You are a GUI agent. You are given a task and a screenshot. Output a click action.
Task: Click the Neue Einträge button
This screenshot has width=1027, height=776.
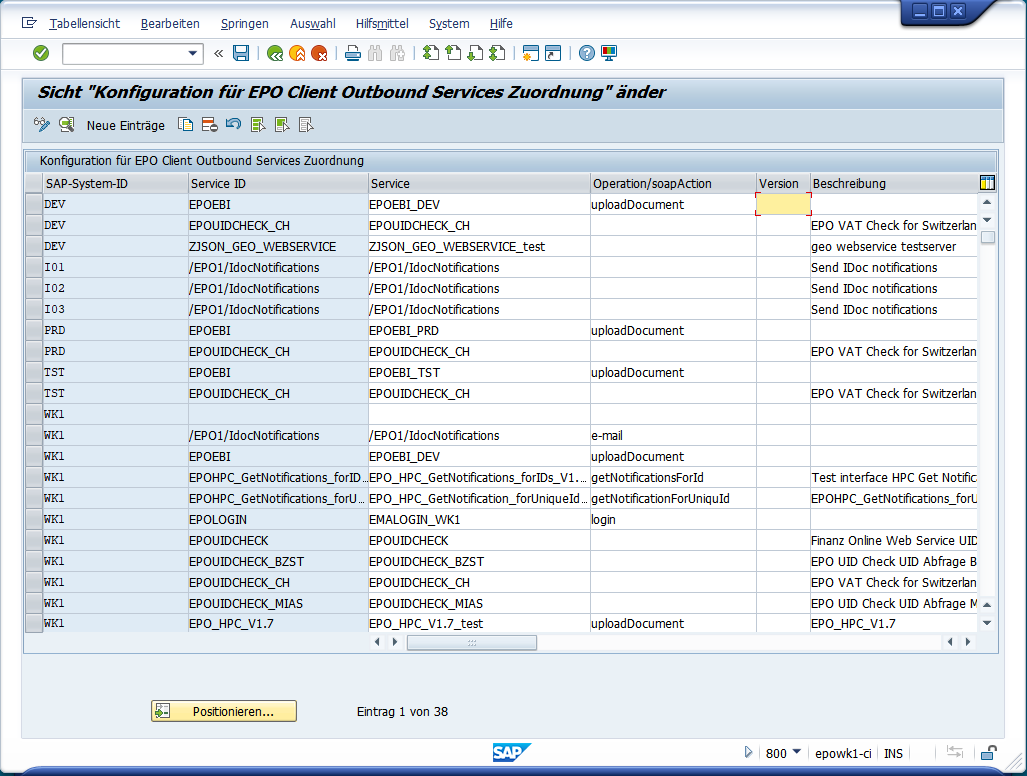point(126,125)
